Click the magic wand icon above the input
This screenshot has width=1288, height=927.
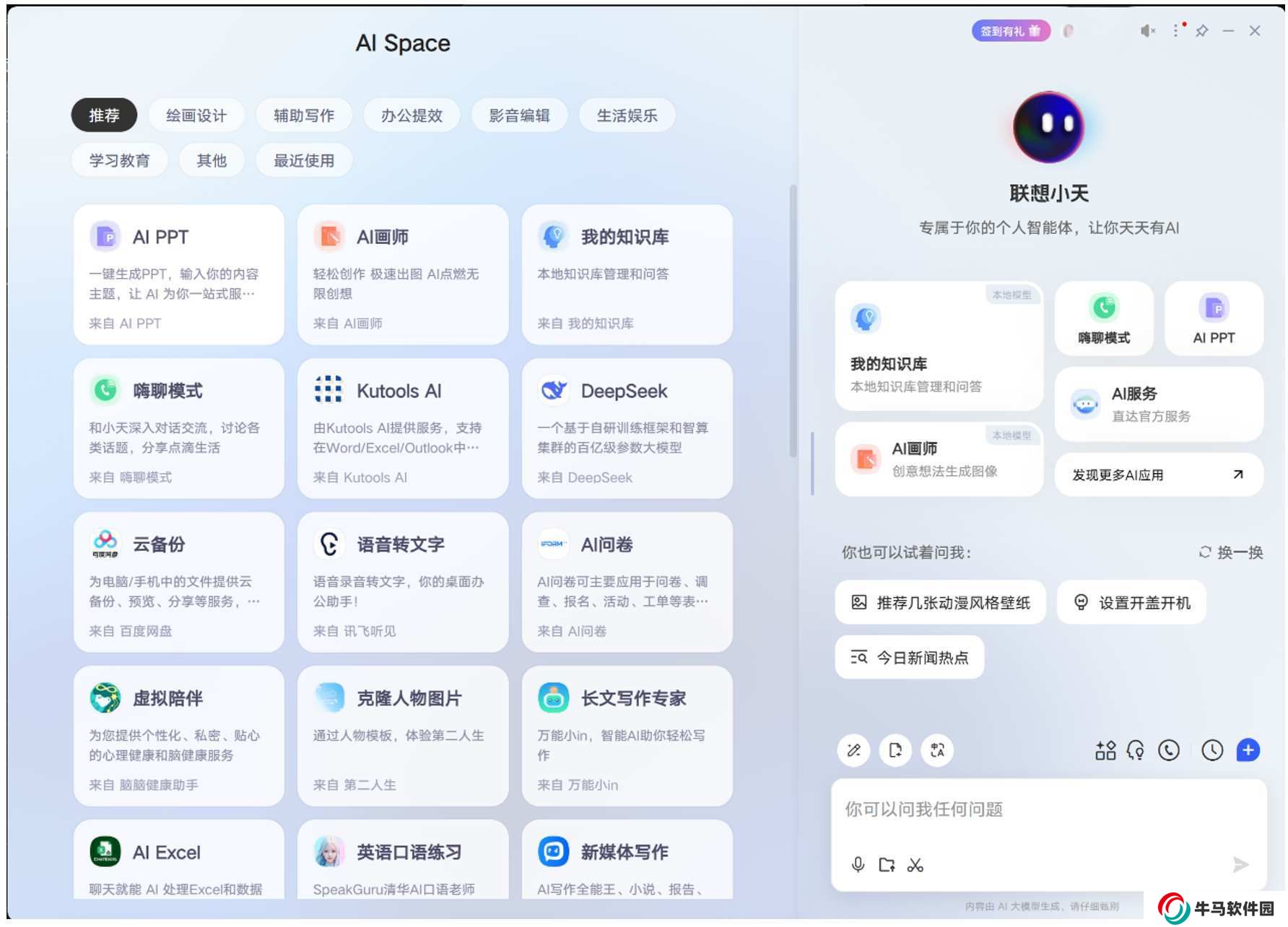(853, 750)
